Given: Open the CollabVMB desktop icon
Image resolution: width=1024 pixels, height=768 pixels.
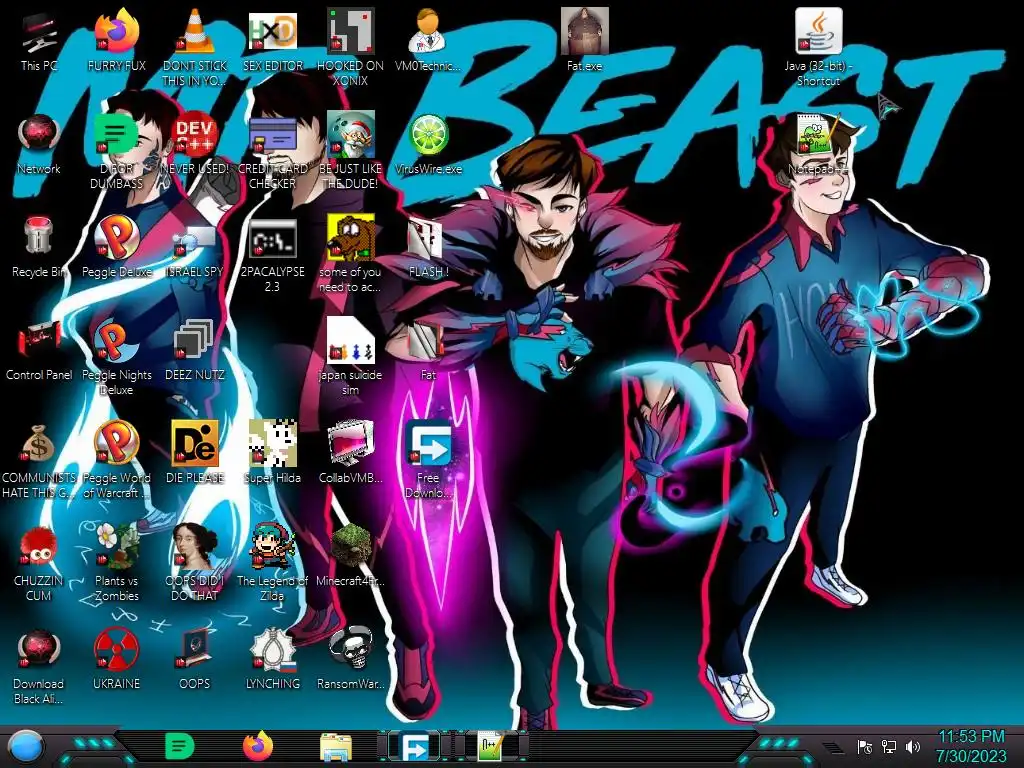Looking at the screenshot, I should click(351, 443).
